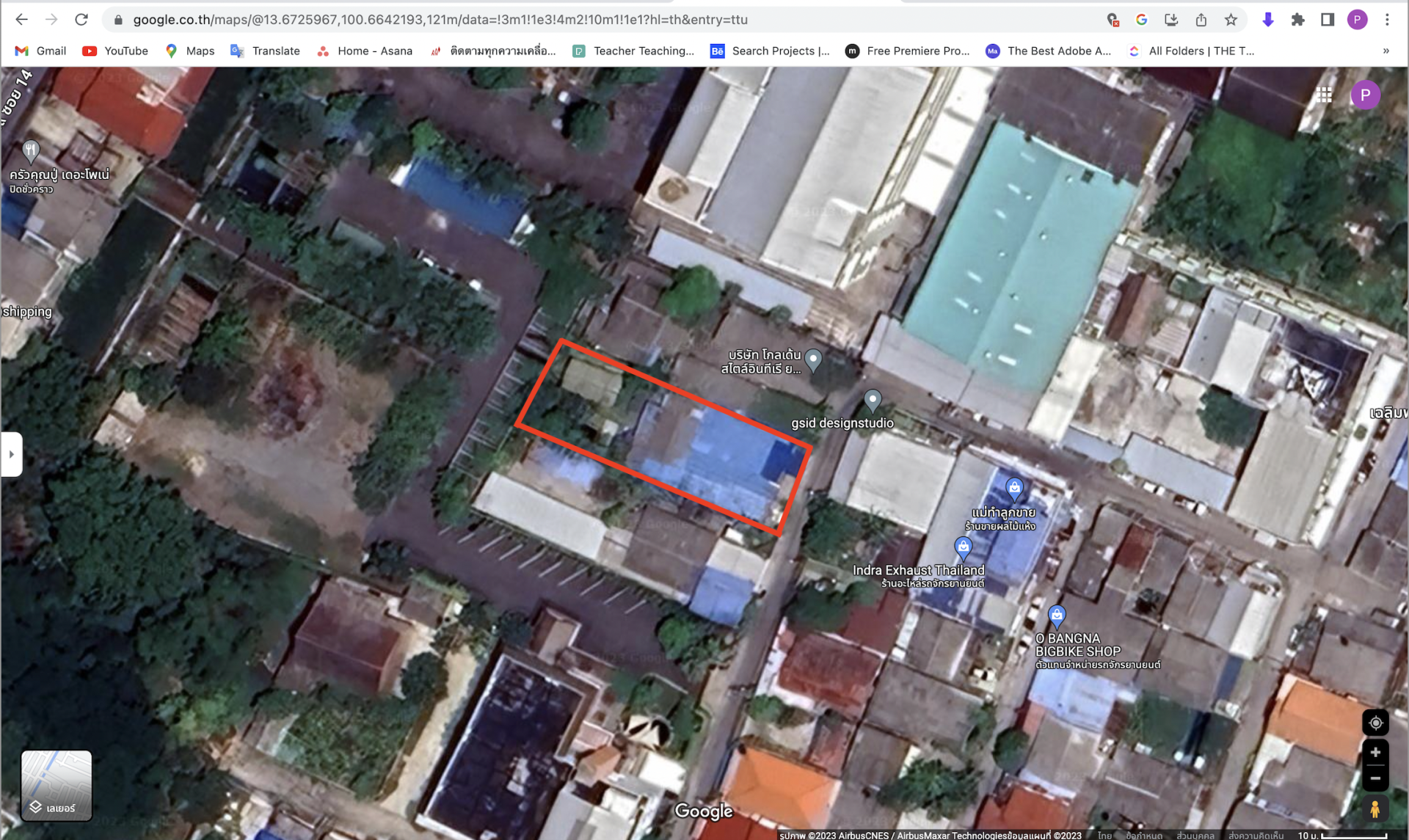Click the Indra Exhaust Thailand pin
The height and width of the screenshot is (840, 1409).
click(x=963, y=547)
